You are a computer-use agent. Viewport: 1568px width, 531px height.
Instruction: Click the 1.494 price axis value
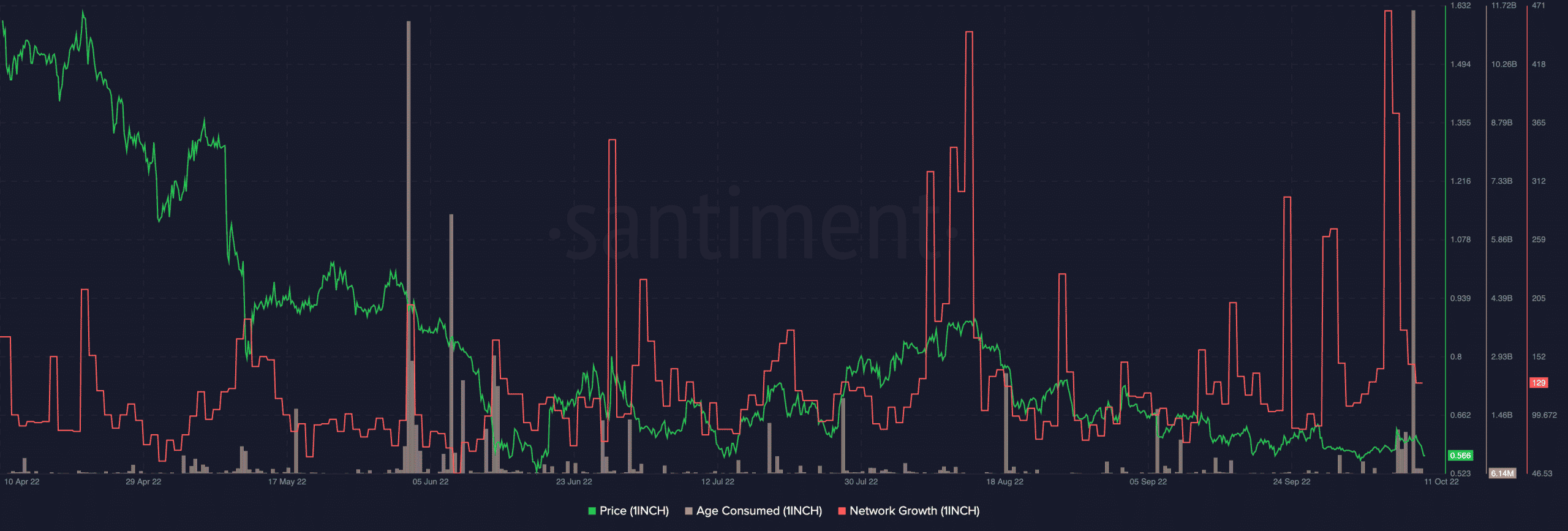tap(1460, 64)
